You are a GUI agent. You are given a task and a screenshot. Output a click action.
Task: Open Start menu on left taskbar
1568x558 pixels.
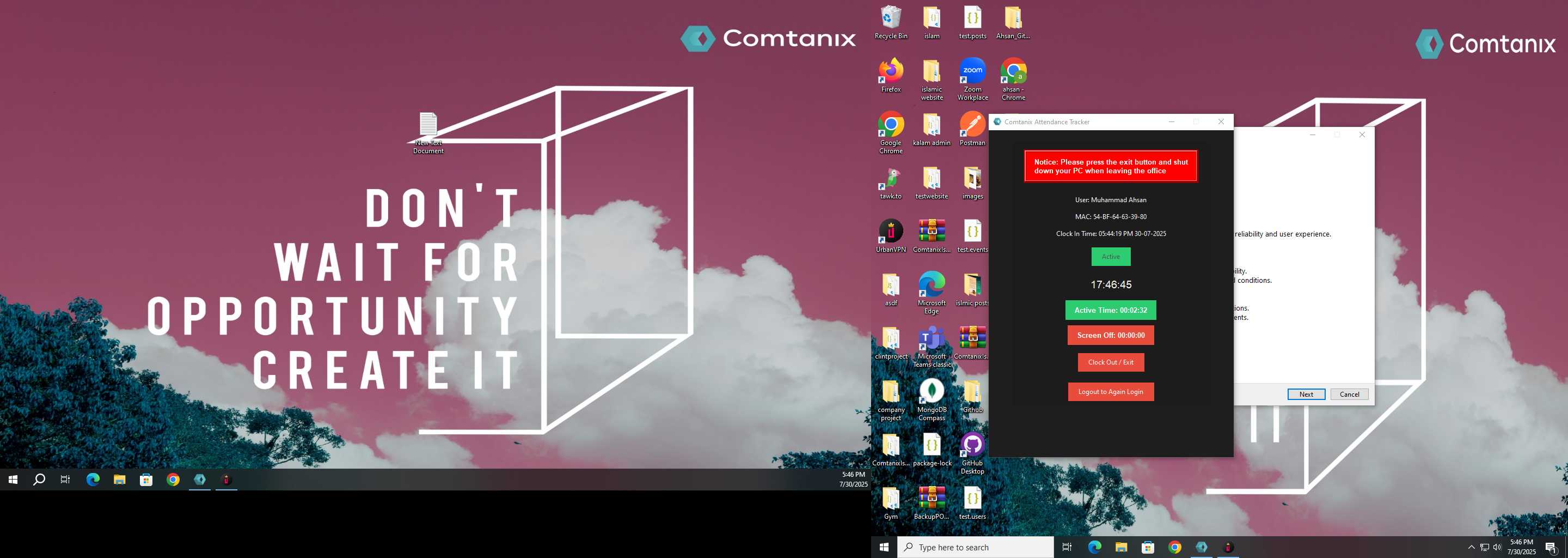[x=13, y=480]
